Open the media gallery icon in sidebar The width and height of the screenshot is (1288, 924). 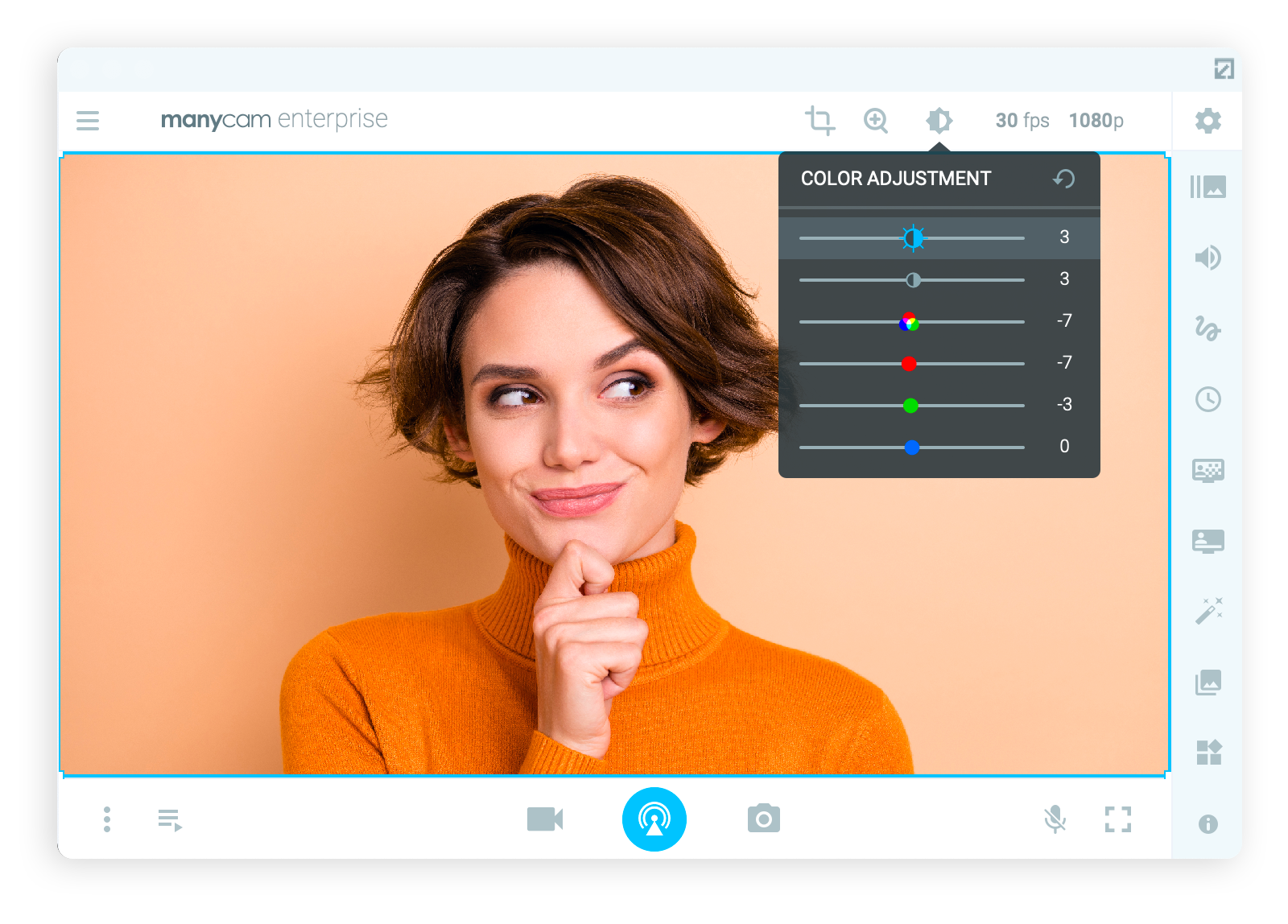pyautogui.click(x=1207, y=684)
